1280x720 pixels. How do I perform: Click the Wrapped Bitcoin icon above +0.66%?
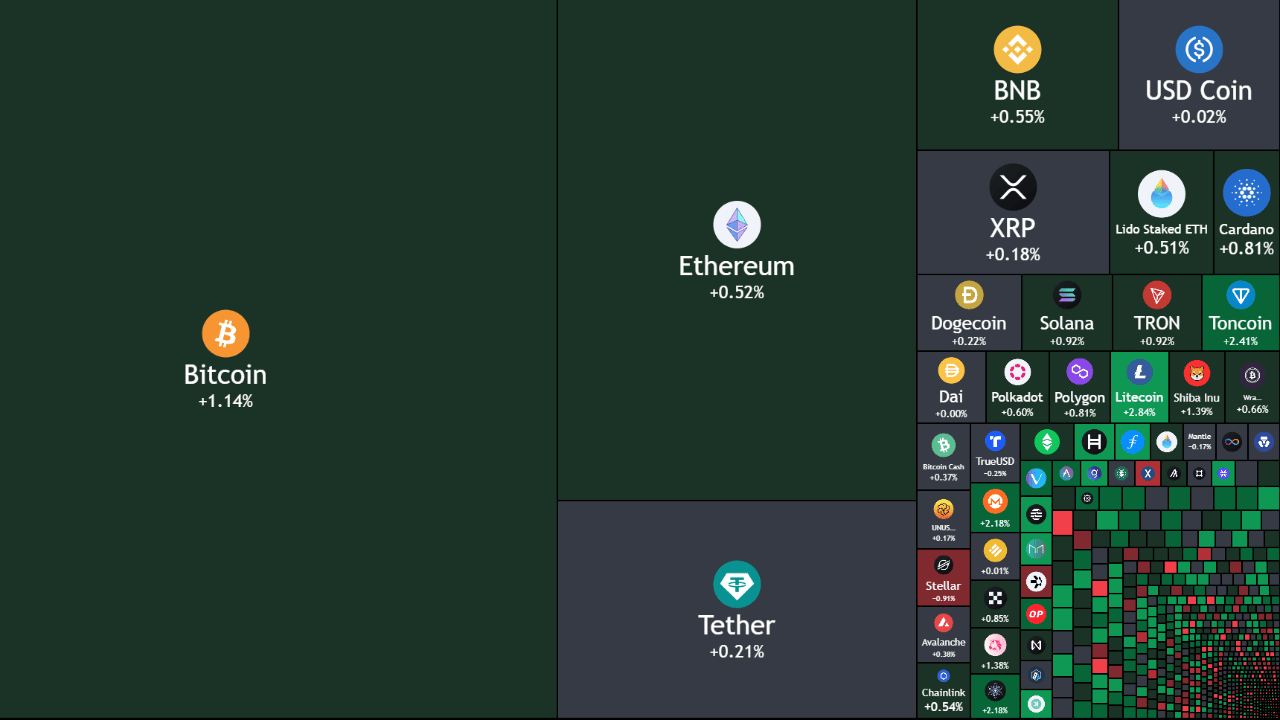pos(1252,376)
